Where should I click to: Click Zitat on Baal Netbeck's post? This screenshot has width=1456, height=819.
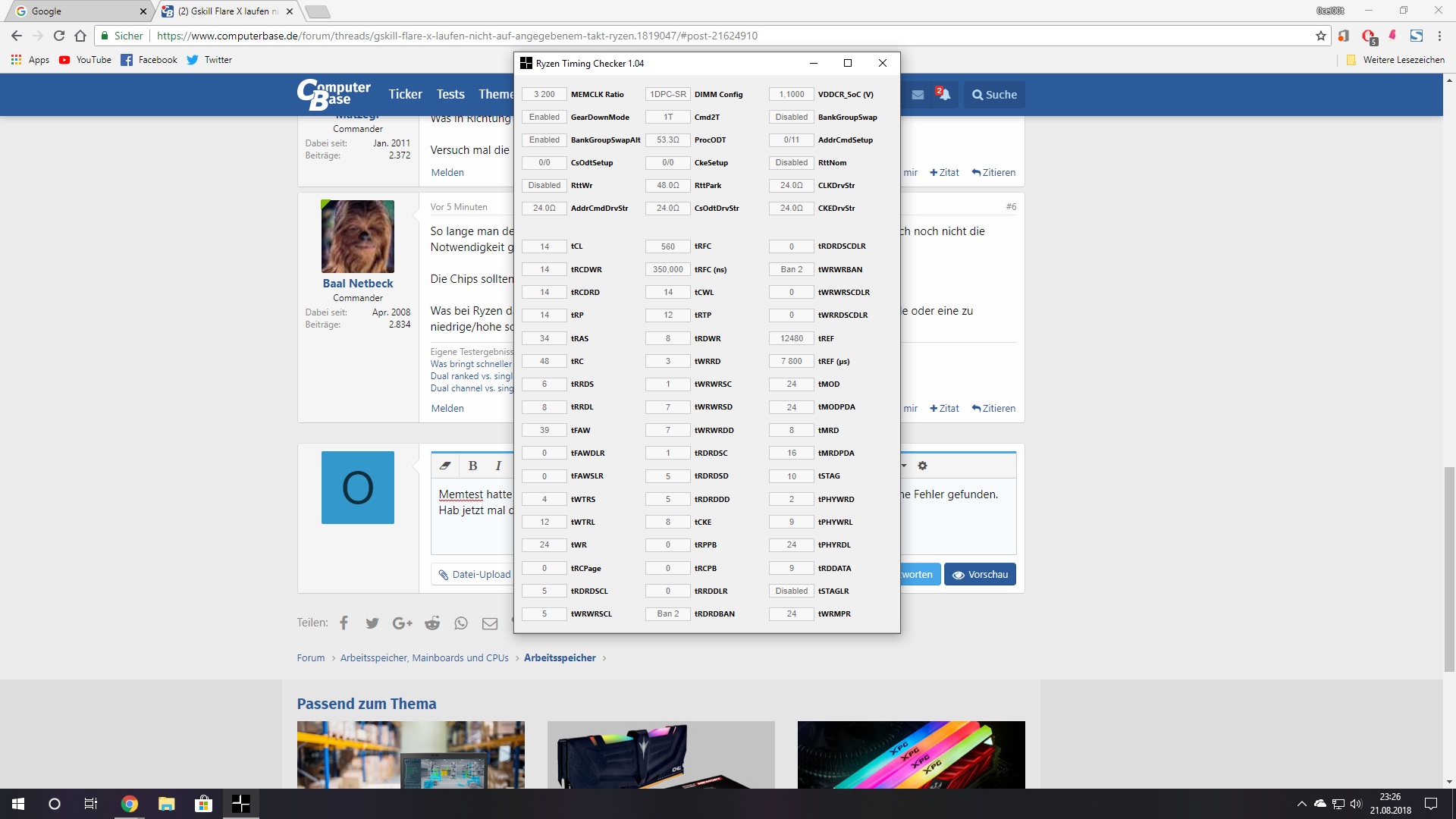944,409
